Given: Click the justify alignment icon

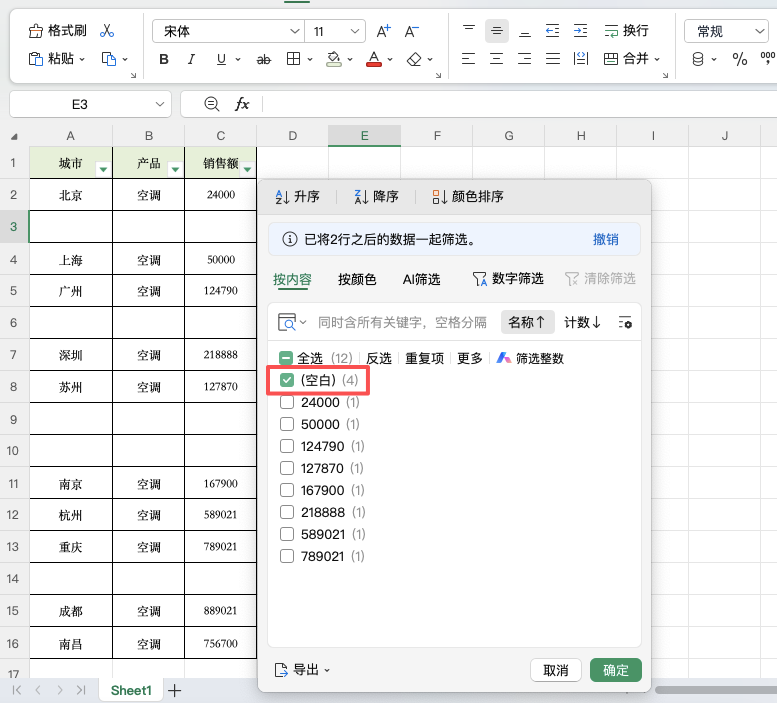Looking at the screenshot, I should [x=553, y=59].
